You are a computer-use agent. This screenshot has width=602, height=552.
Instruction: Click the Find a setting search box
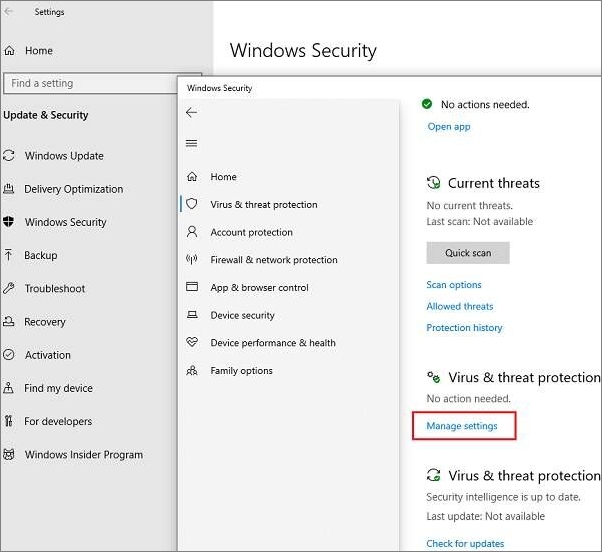[x=90, y=83]
